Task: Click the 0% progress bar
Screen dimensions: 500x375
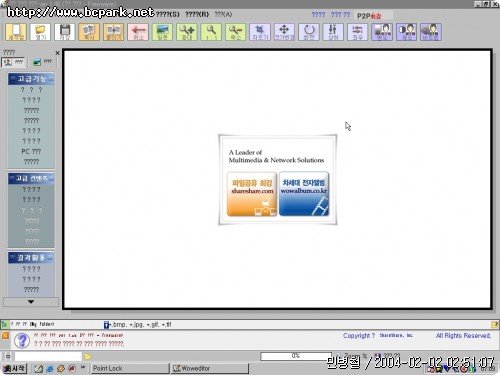Action: [296, 356]
